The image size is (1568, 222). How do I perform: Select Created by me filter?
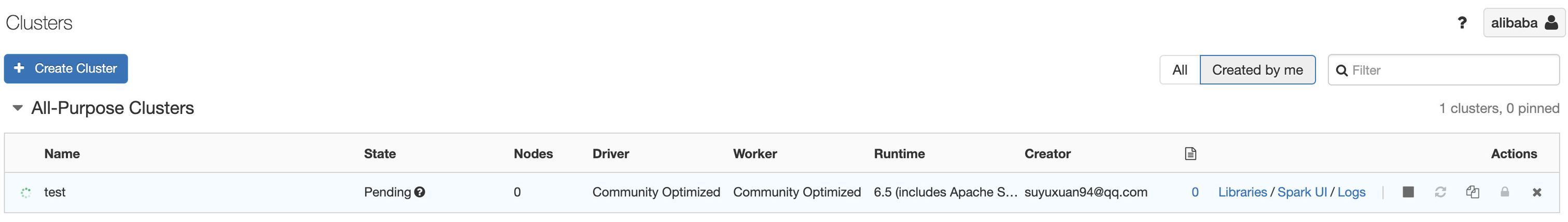tap(1257, 70)
